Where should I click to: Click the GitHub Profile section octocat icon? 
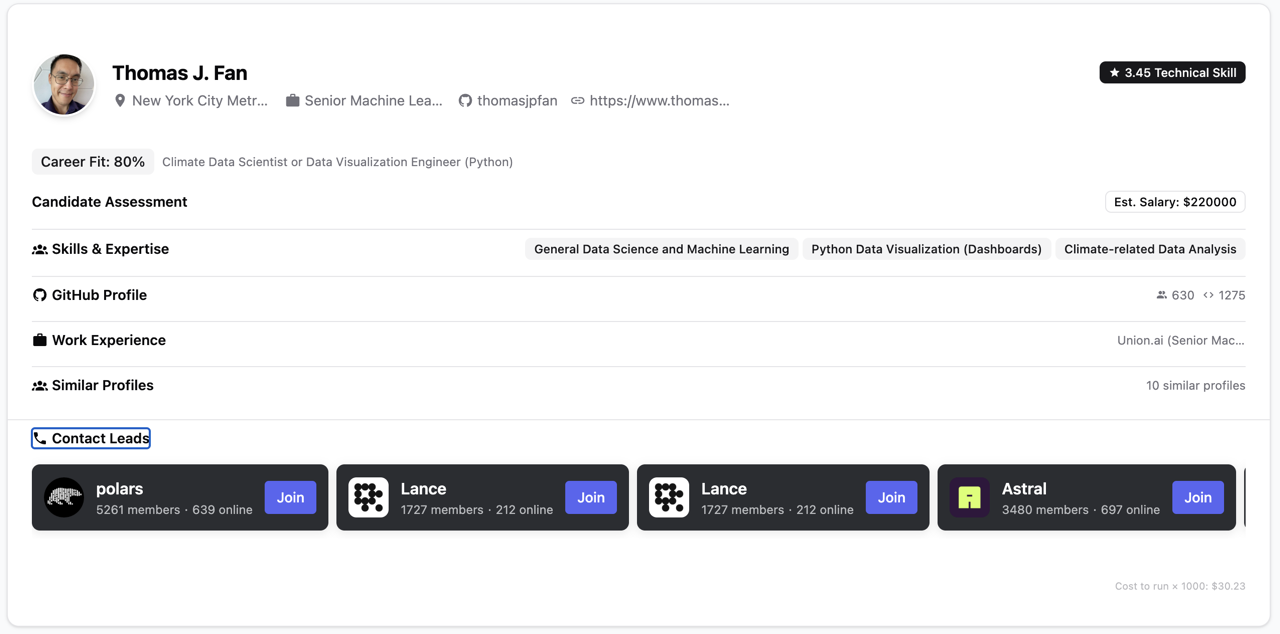[40, 295]
